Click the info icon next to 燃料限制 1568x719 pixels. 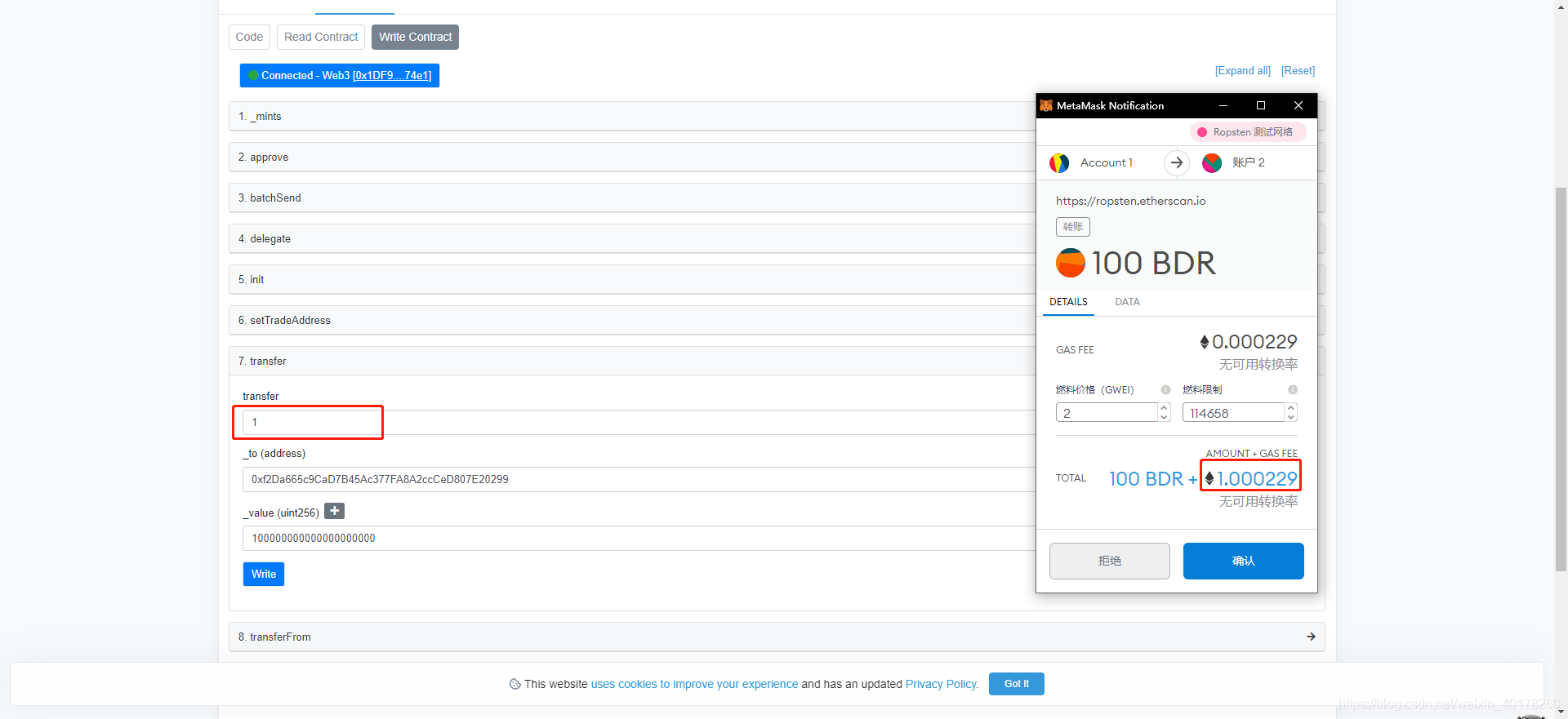1293,389
